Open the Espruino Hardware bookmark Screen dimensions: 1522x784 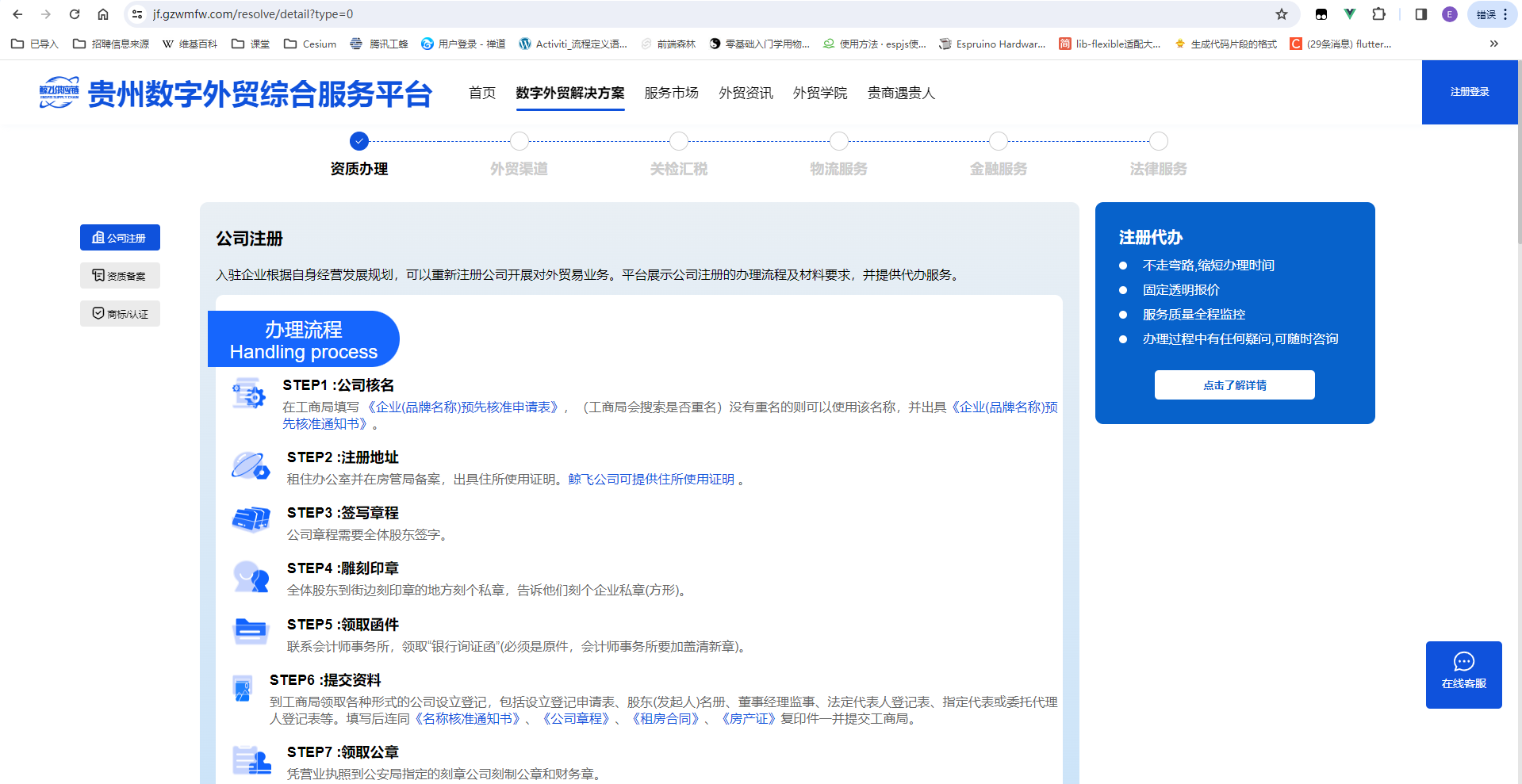[x=992, y=44]
